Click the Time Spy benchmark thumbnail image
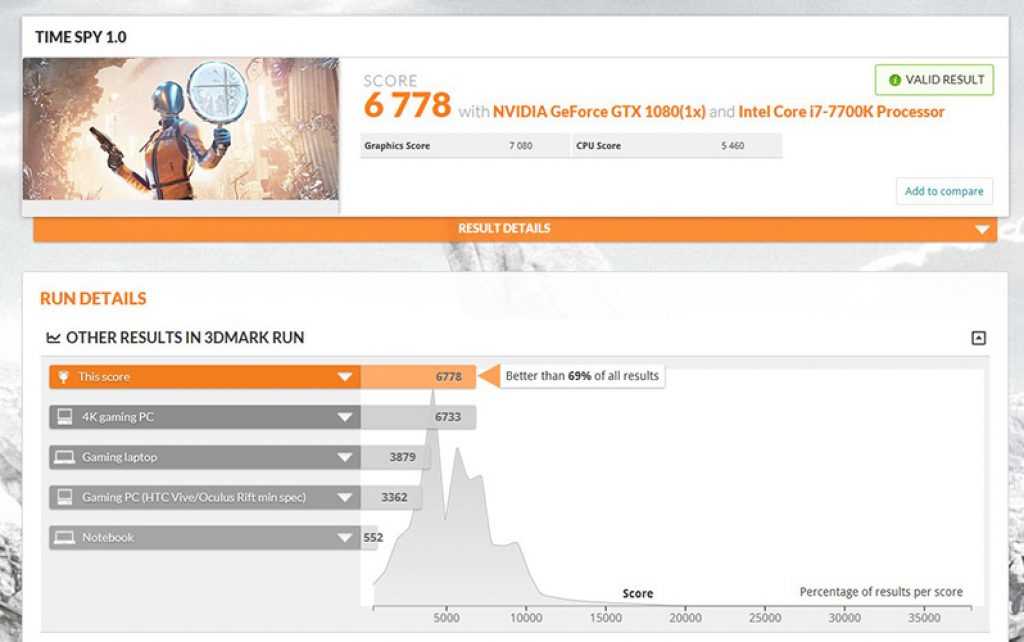 [x=181, y=129]
